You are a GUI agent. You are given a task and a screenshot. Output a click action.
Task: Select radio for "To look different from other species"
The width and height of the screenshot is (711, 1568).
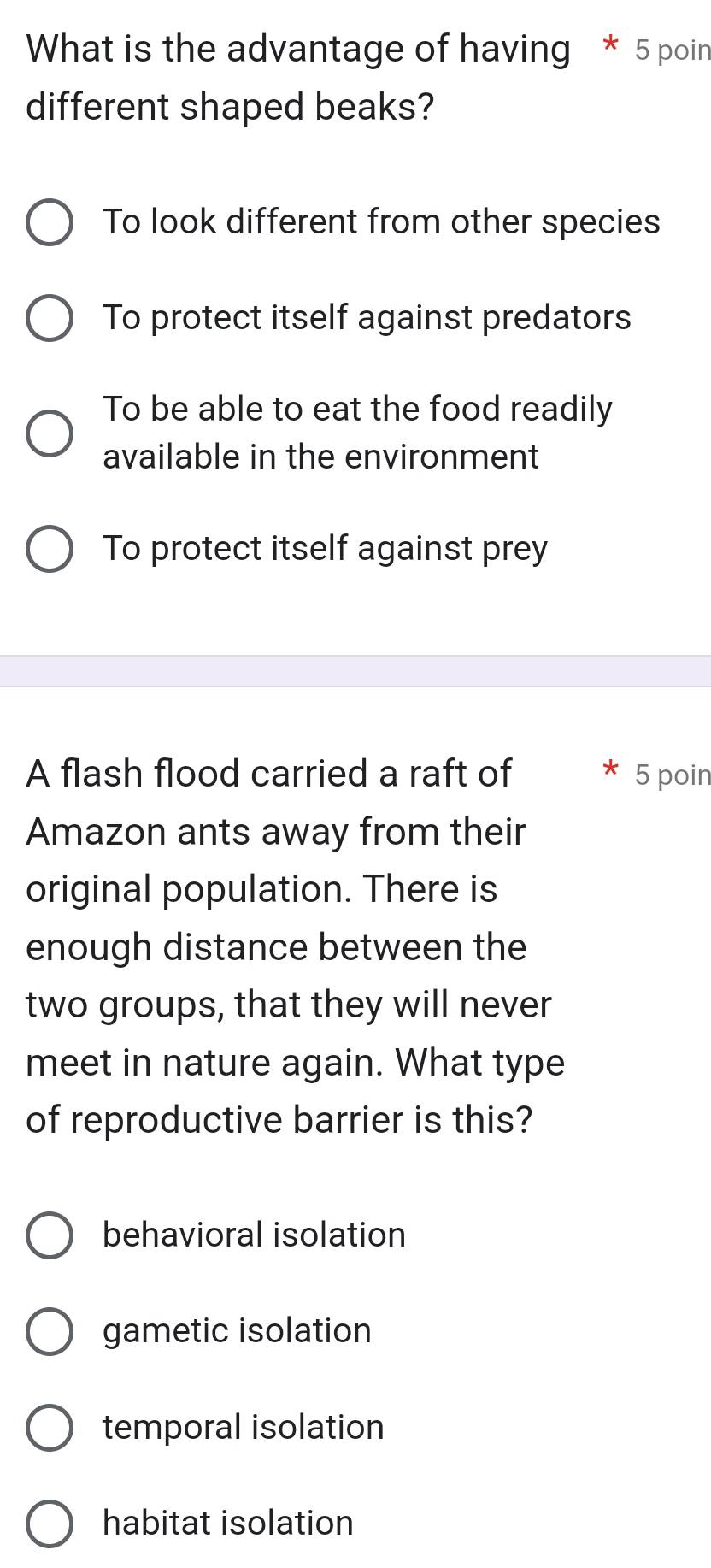coord(49,223)
